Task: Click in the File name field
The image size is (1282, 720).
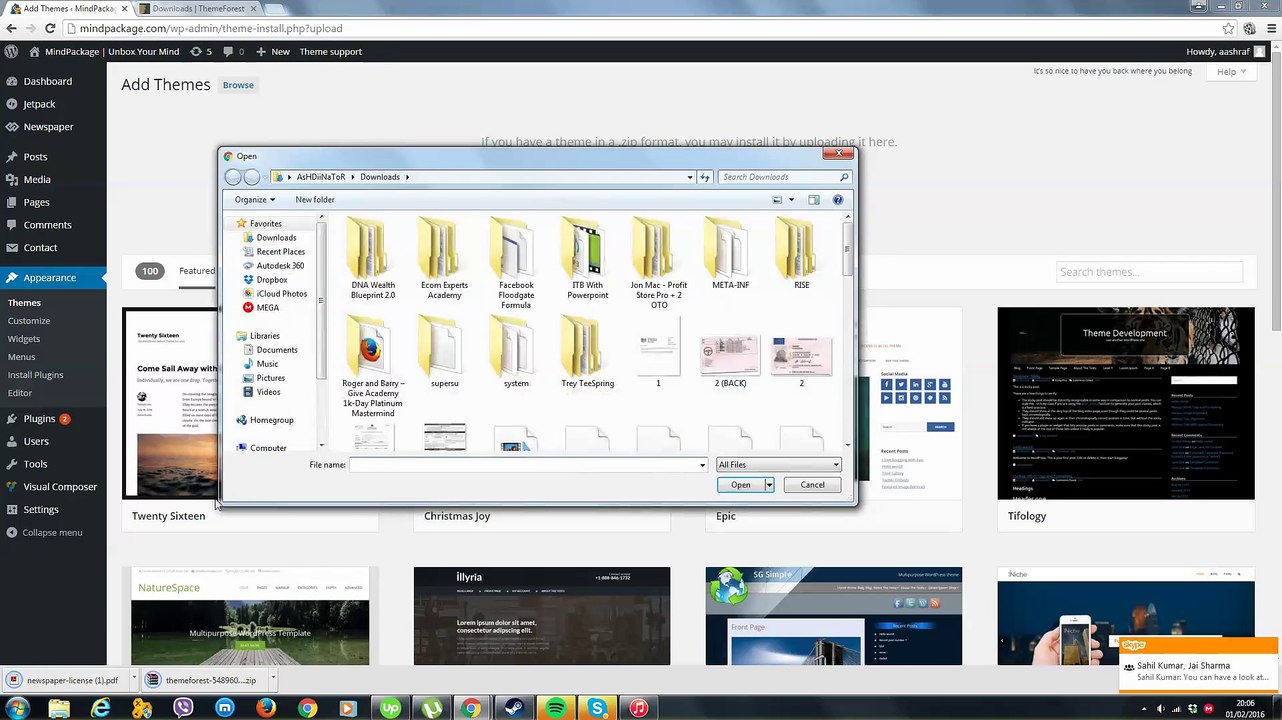Action: [526, 465]
